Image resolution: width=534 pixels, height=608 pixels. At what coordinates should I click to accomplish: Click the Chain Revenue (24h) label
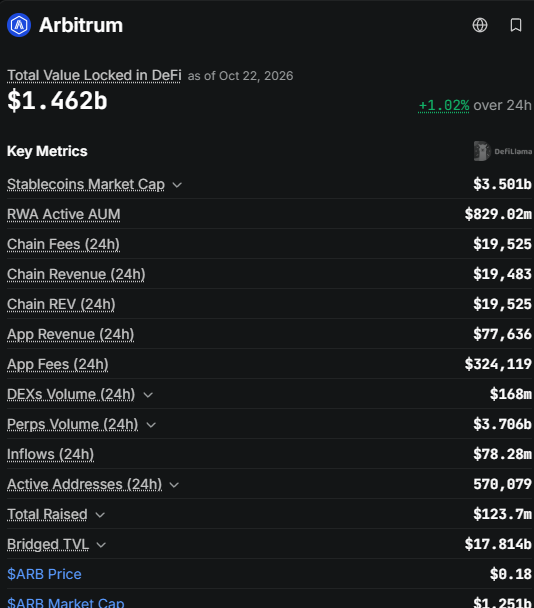pos(76,274)
